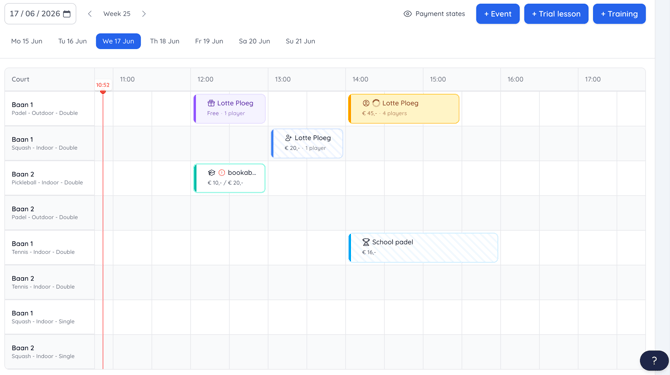Go to previous week arrow
Image resolution: width=670 pixels, height=375 pixels.
90,14
